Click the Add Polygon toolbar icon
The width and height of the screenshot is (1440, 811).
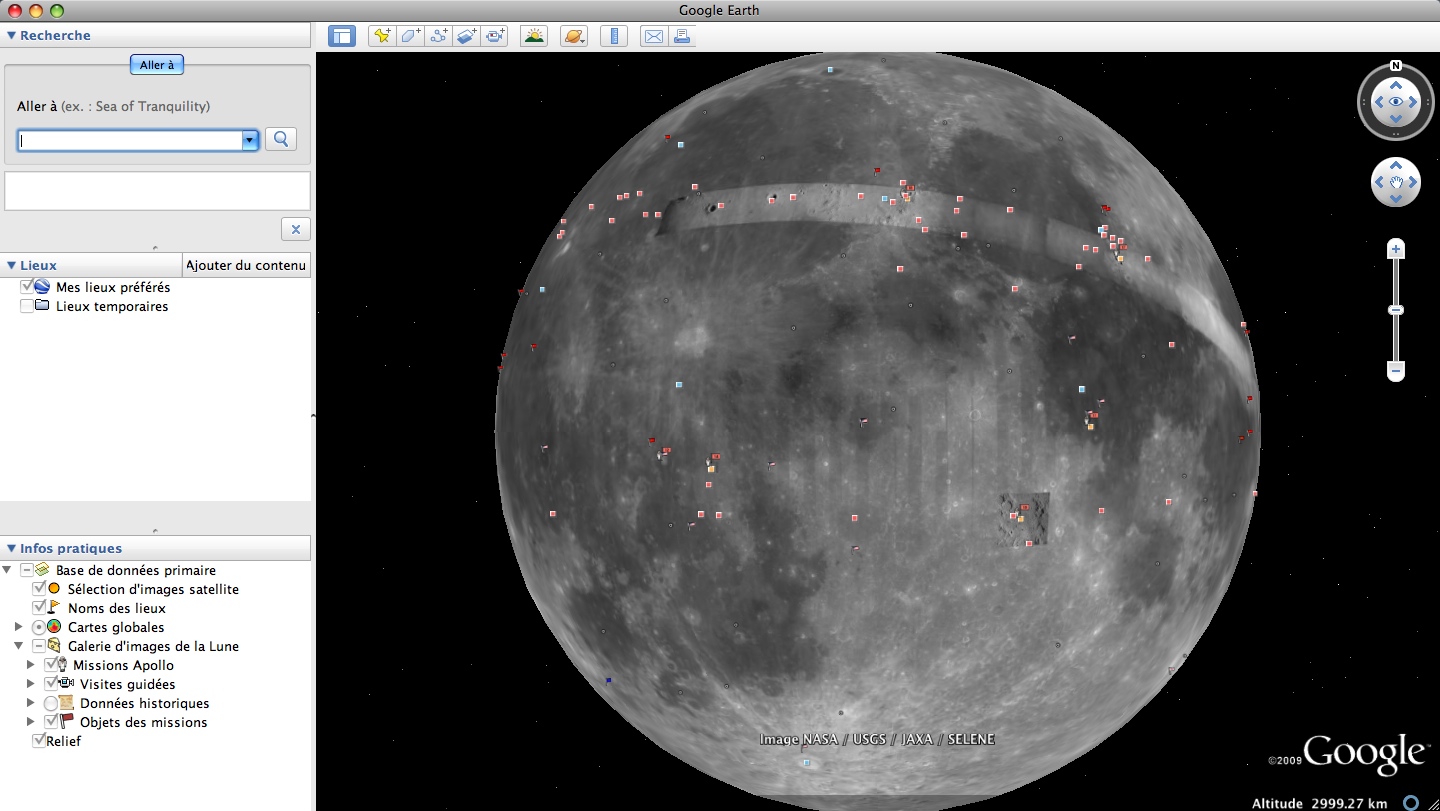pyautogui.click(x=410, y=36)
